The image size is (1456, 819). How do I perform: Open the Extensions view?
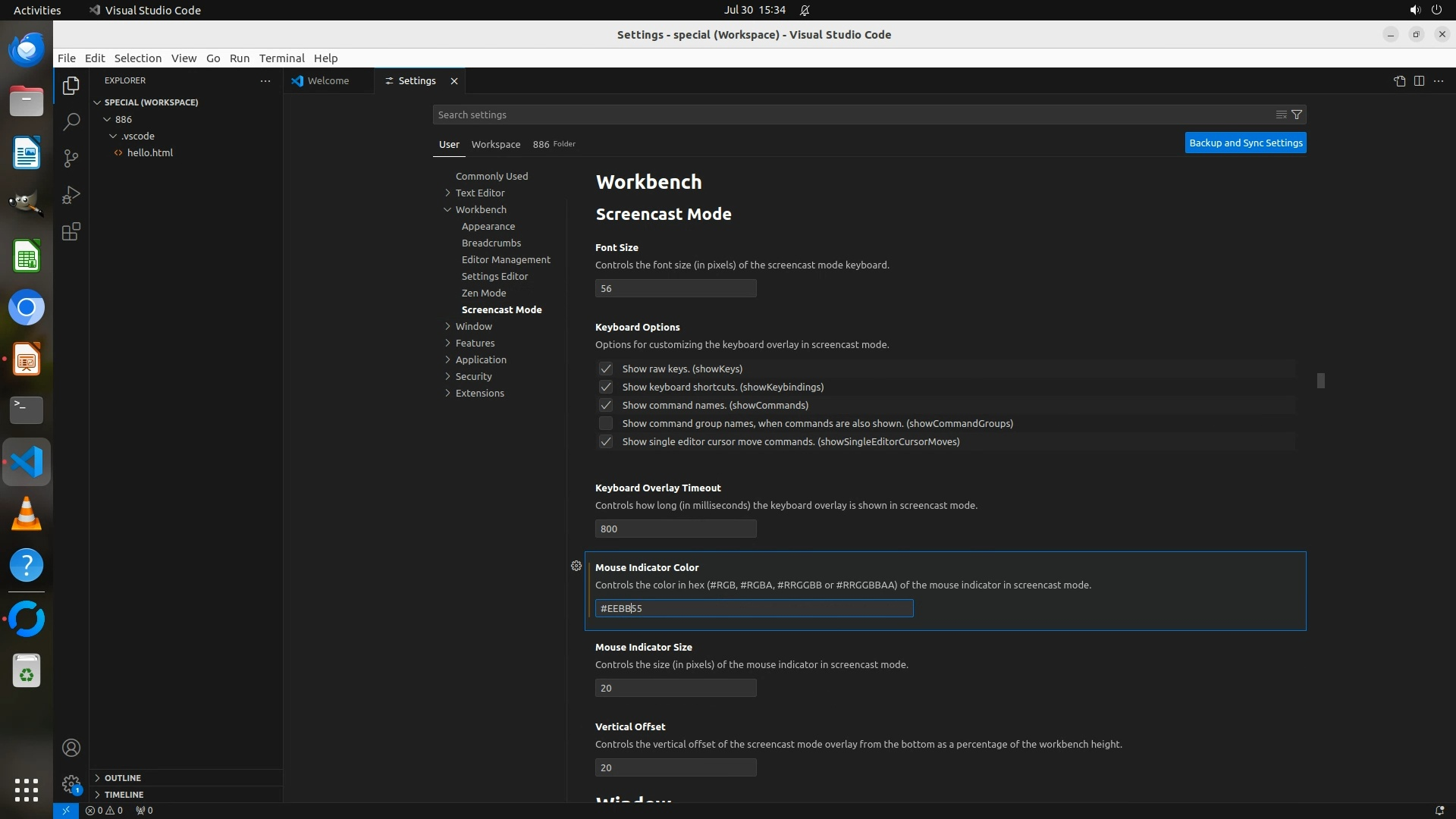click(x=71, y=232)
